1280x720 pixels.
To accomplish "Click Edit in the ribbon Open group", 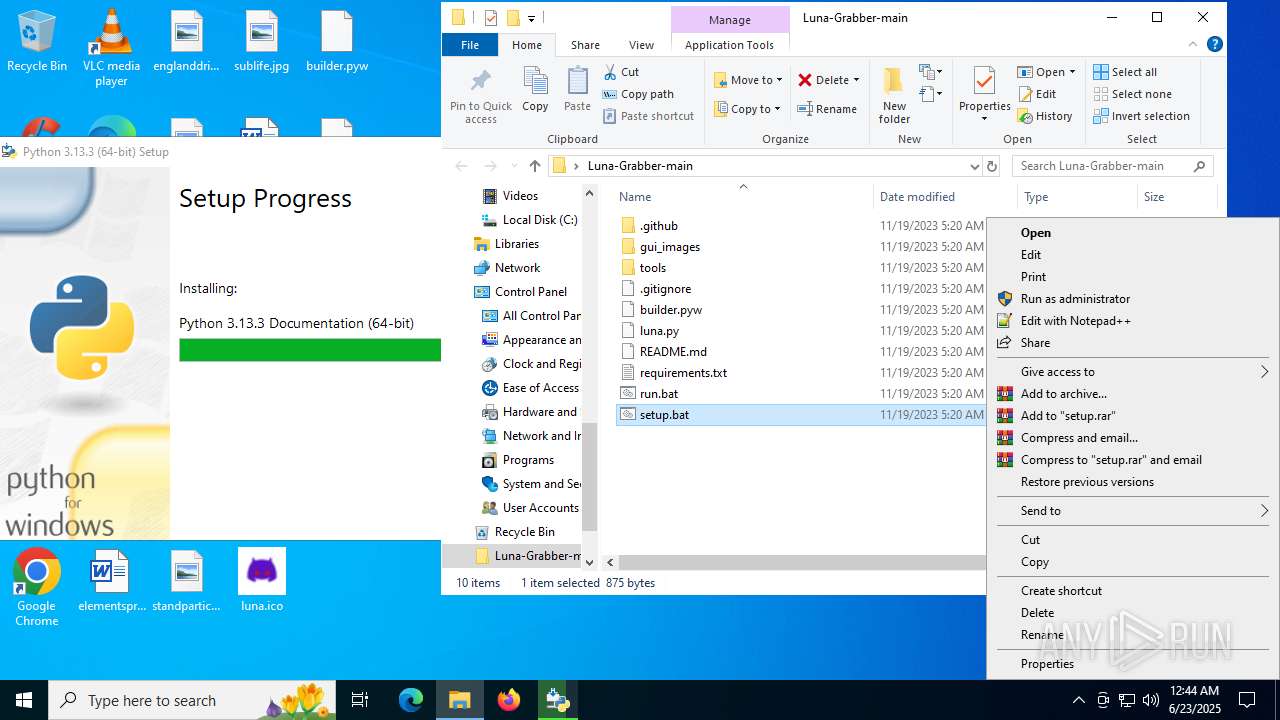I will pos(1037,94).
